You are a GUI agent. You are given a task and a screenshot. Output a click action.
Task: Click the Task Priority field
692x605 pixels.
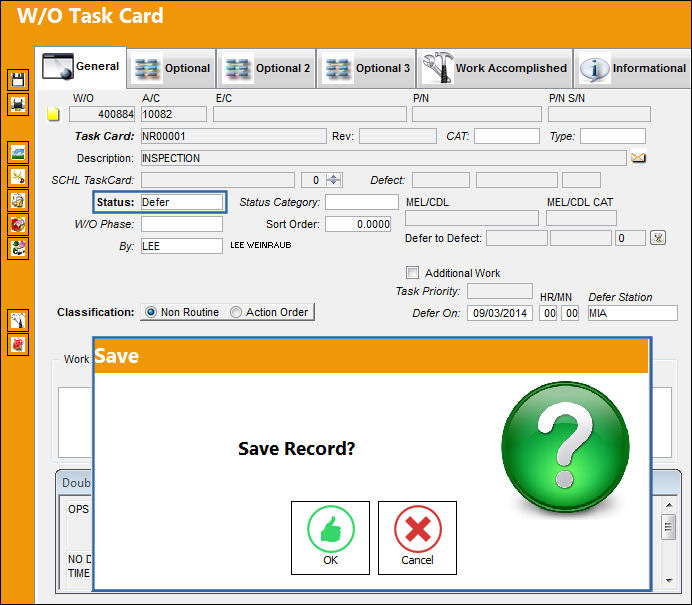500,291
